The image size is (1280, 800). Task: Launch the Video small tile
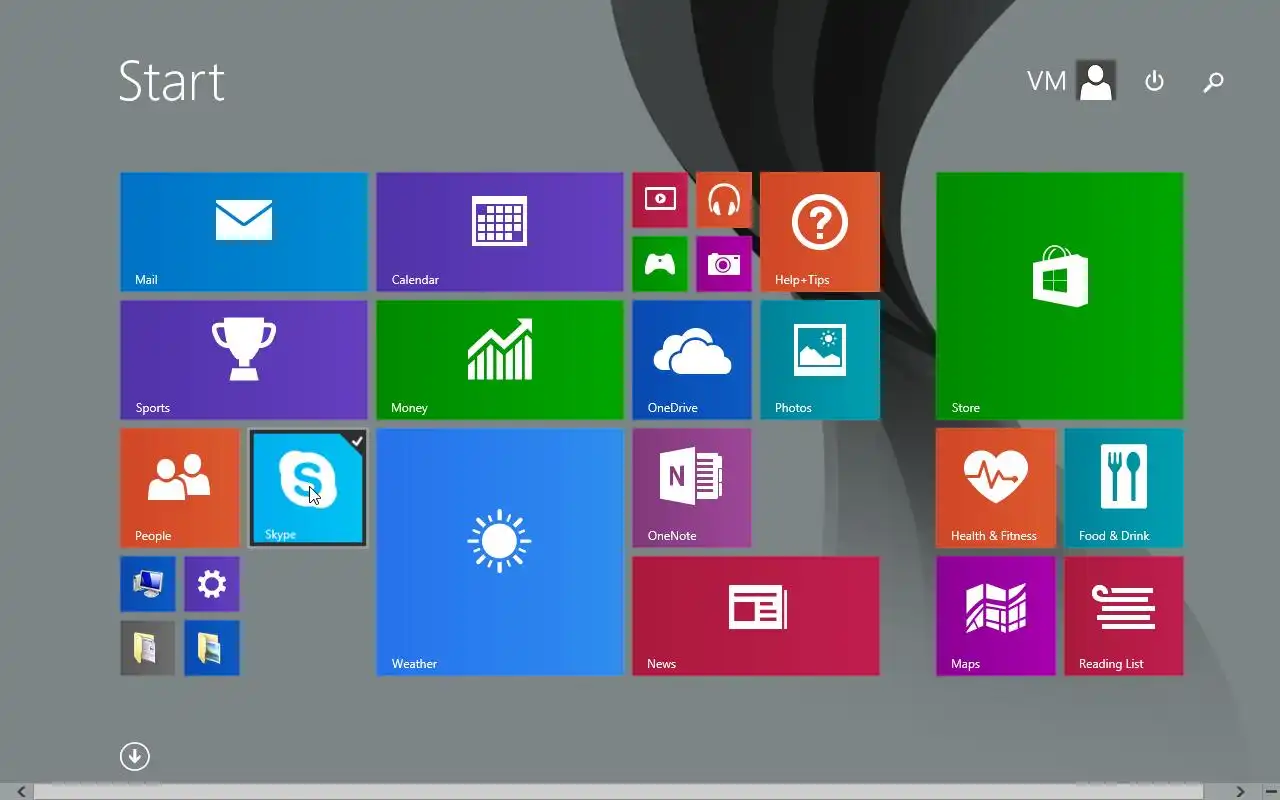click(660, 200)
